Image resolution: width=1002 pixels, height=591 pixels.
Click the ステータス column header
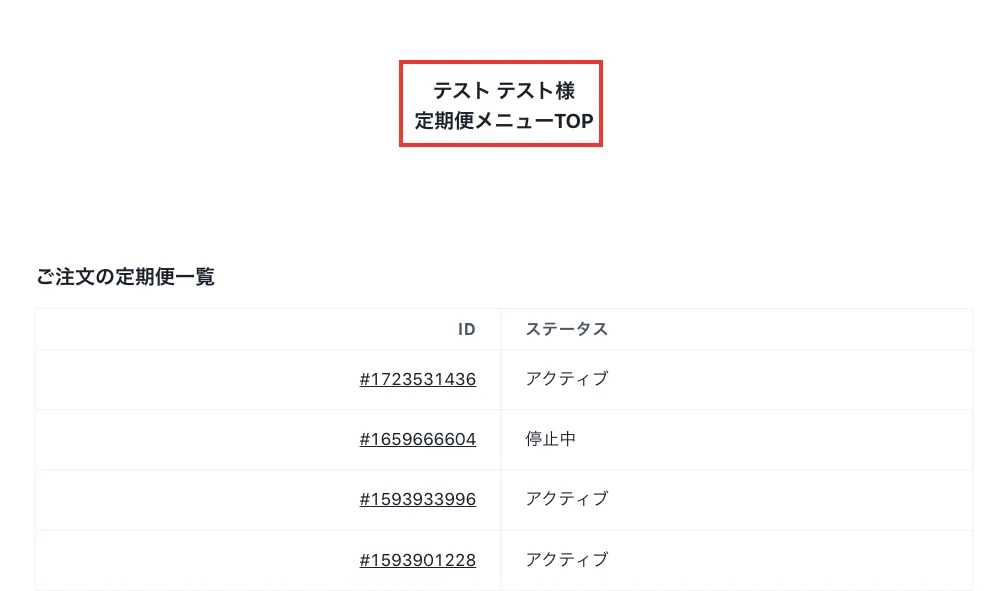567,329
